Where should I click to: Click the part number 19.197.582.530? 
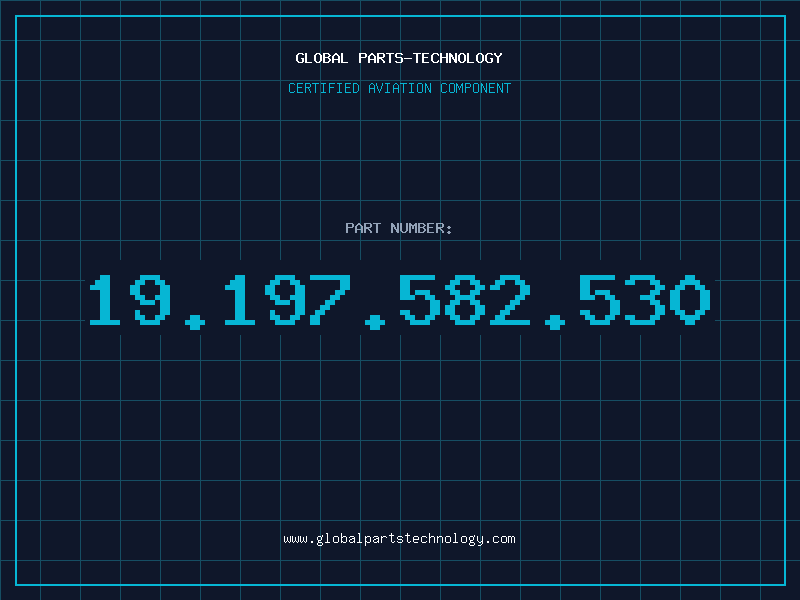pyautogui.click(x=400, y=302)
